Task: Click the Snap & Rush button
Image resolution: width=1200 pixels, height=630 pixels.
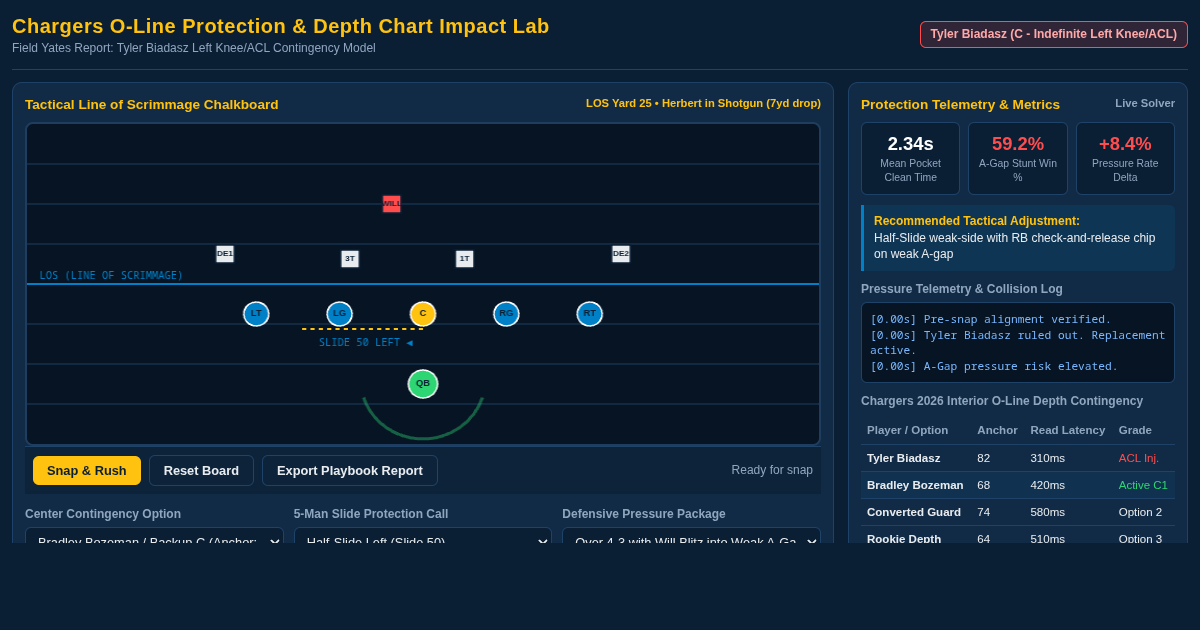Action: 87,470
